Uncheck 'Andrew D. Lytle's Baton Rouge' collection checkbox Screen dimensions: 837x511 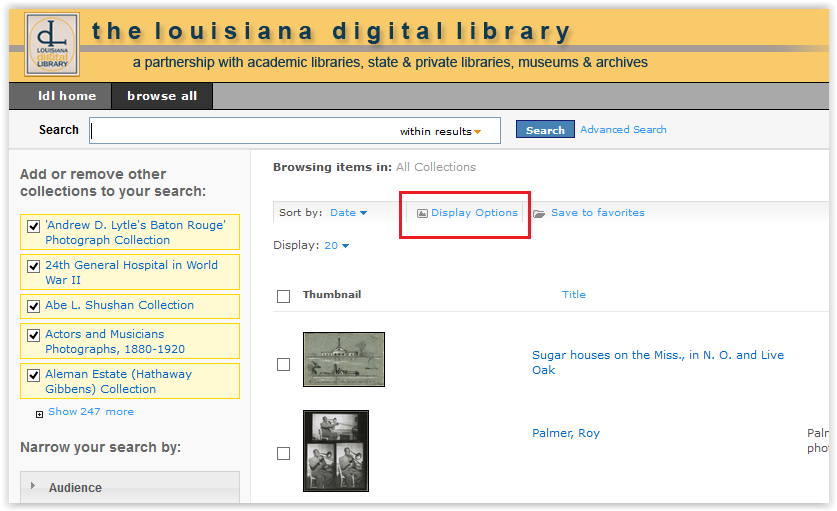click(34, 226)
